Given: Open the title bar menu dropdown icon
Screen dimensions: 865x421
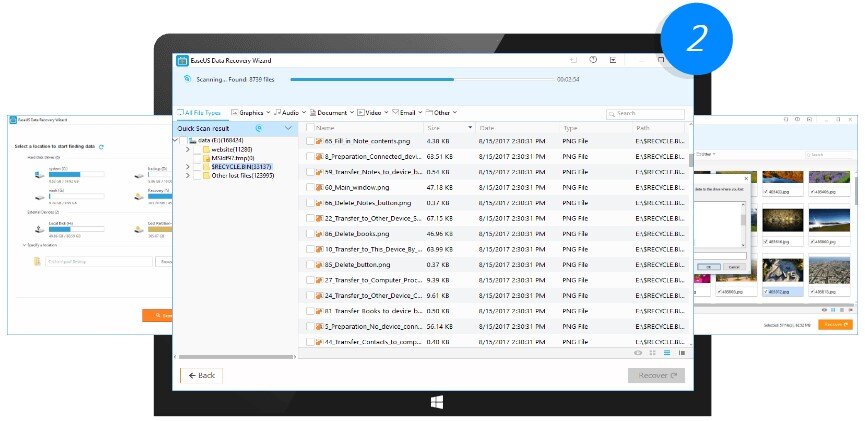Looking at the screenshot, I should pos(613,60).
